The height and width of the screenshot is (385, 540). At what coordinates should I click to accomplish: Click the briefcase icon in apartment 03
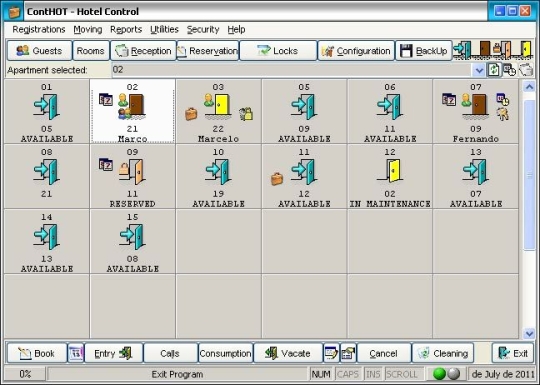pos(191,114)
